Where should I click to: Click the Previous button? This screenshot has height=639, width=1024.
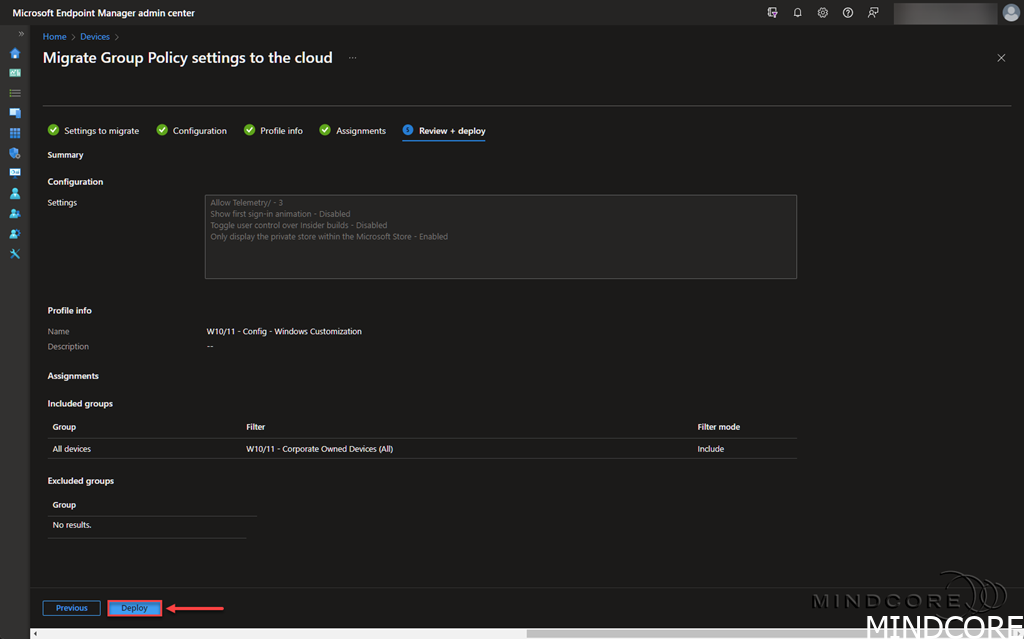(71, 608)
